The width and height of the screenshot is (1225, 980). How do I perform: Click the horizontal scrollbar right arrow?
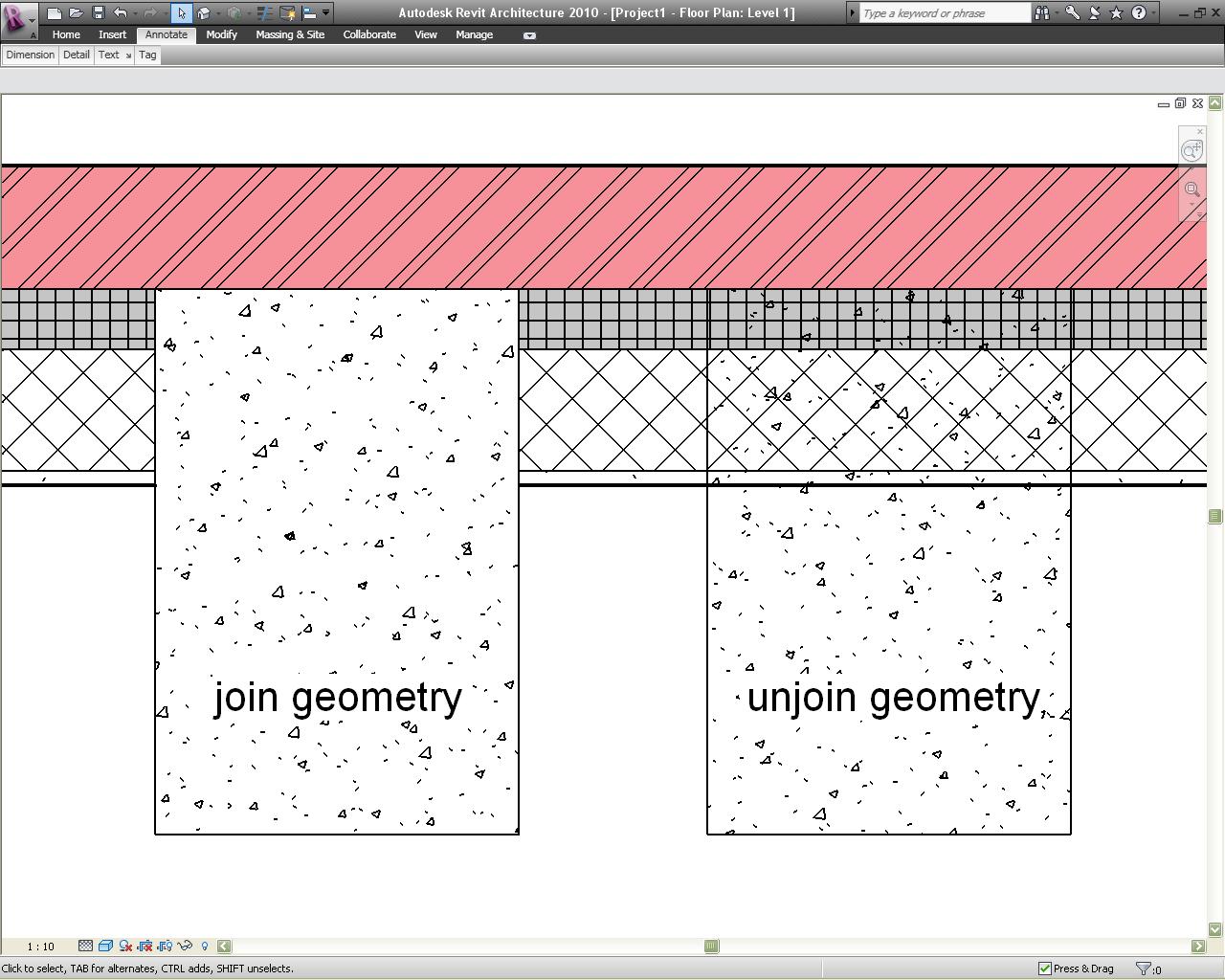click(1198, 947)
